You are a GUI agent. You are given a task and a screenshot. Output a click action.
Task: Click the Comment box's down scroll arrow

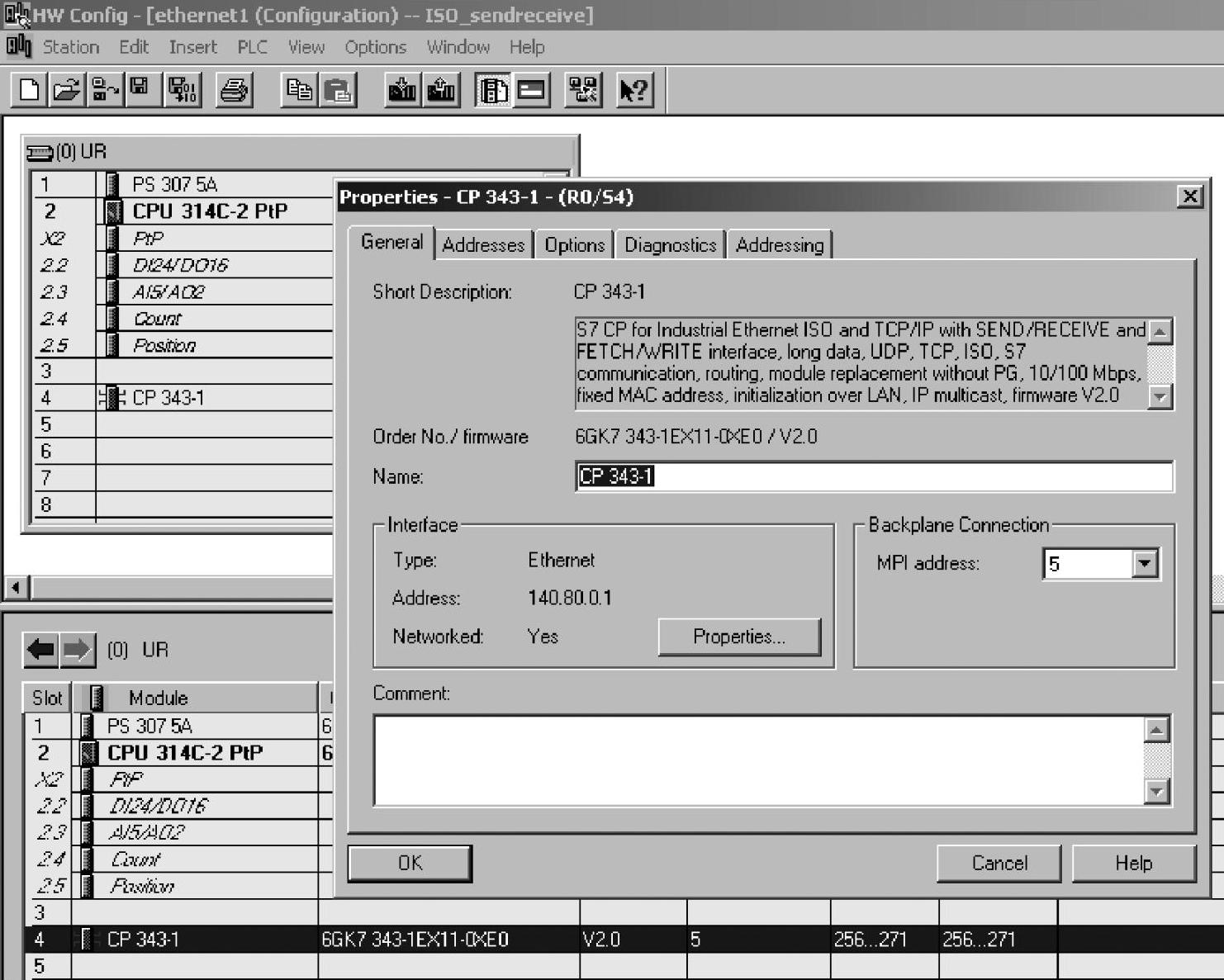[x=1157, y=792]
